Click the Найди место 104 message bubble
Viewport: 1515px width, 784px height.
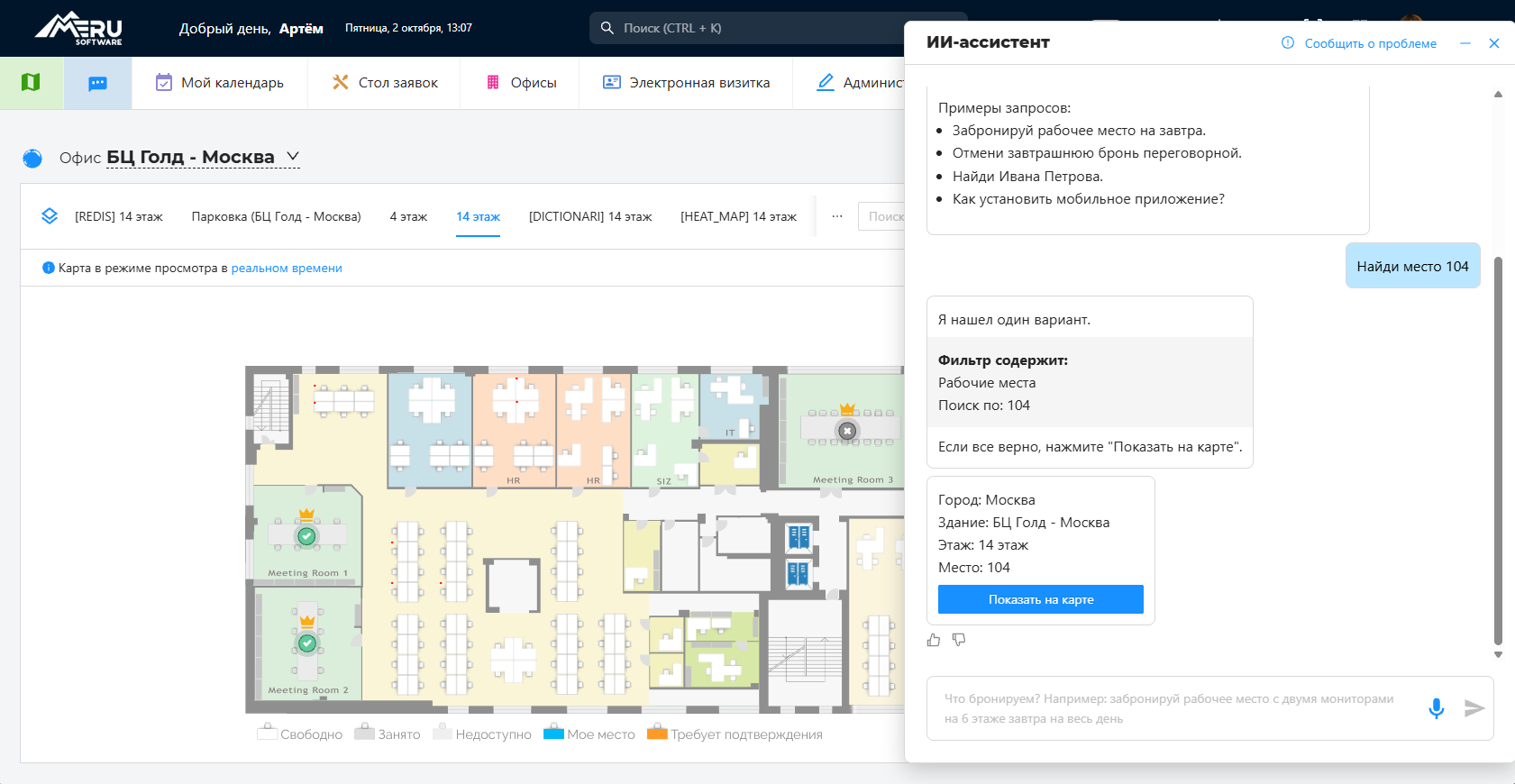point(1413,266)
